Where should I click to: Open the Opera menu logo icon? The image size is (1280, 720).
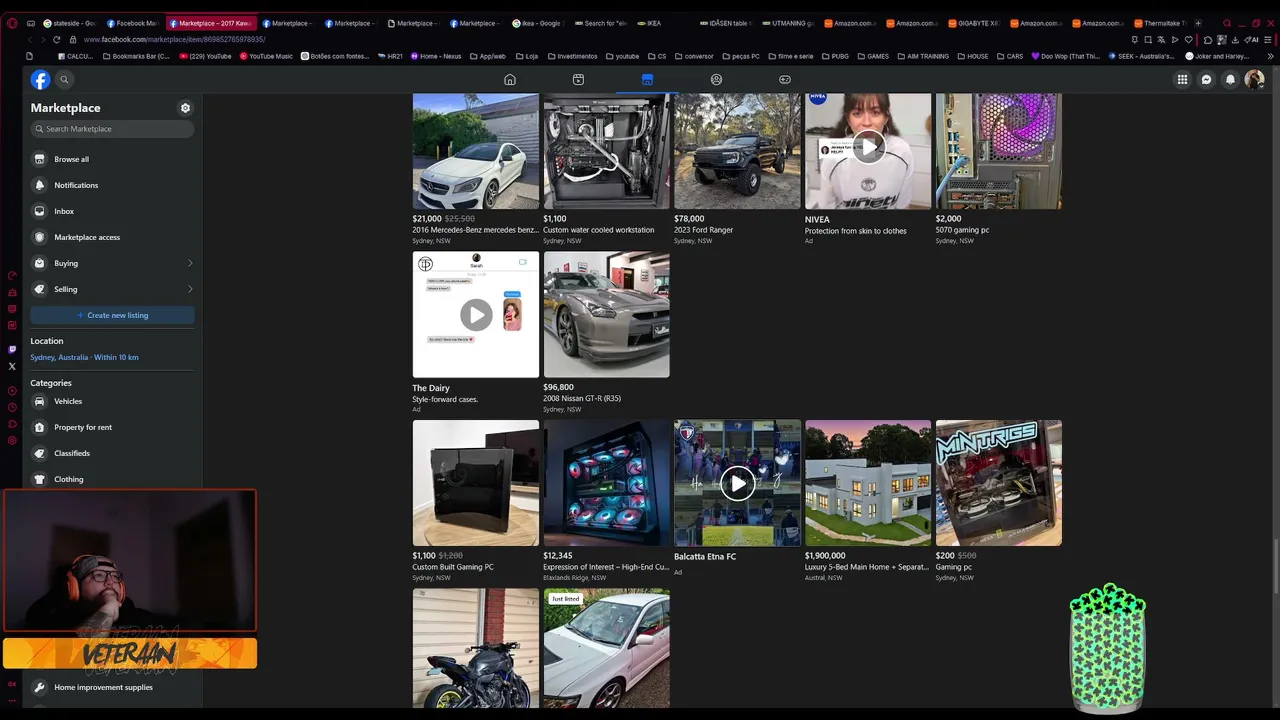pyautogui.click(x=12, y=23)
